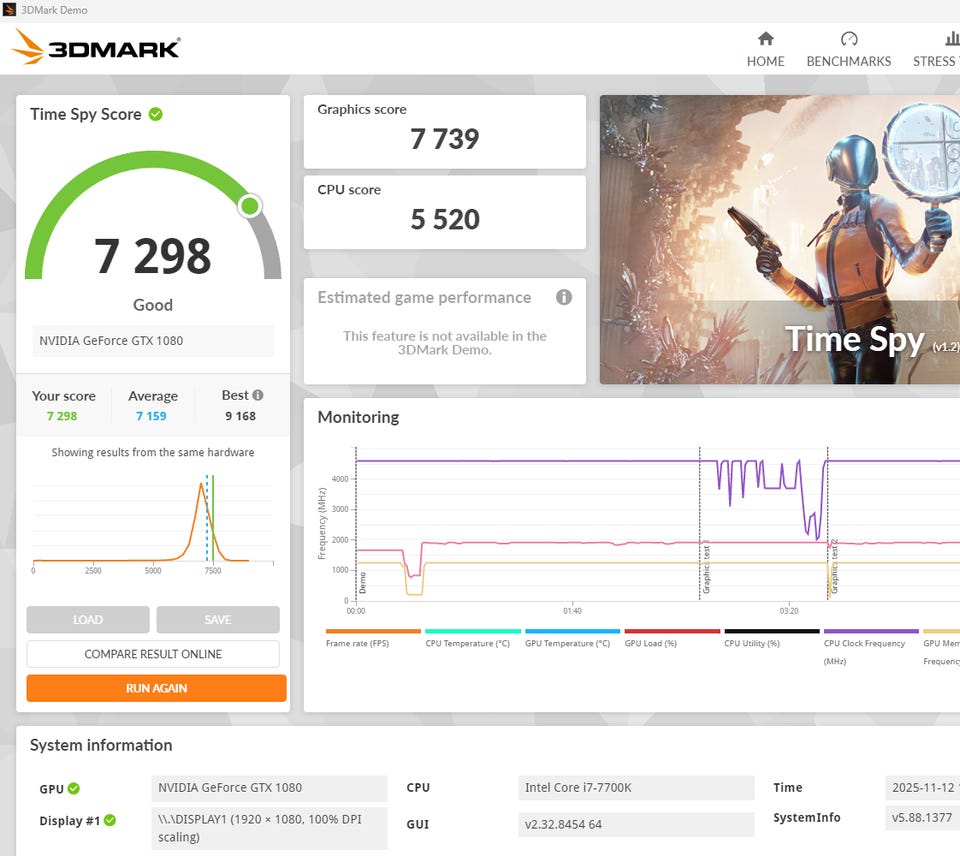Click the Intel Core i7-7700K CPU field

636,787
